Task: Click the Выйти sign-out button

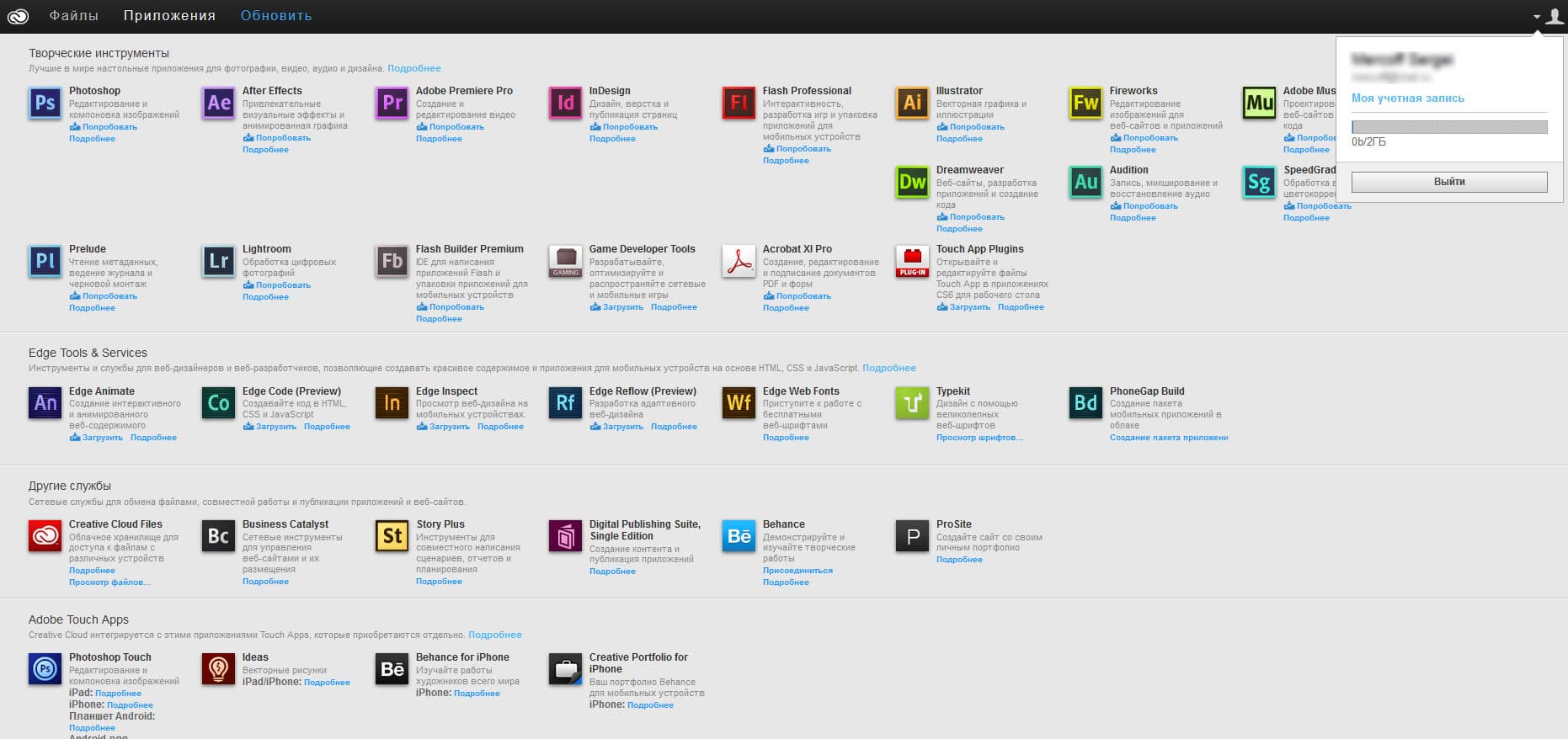Action: coord(1449,182)
